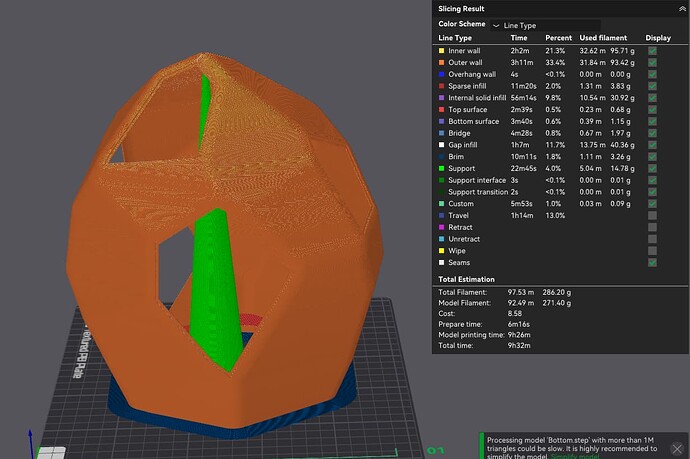Click the Time column header
This screenshot has width=690, height=459.
(x=519, y=38)
